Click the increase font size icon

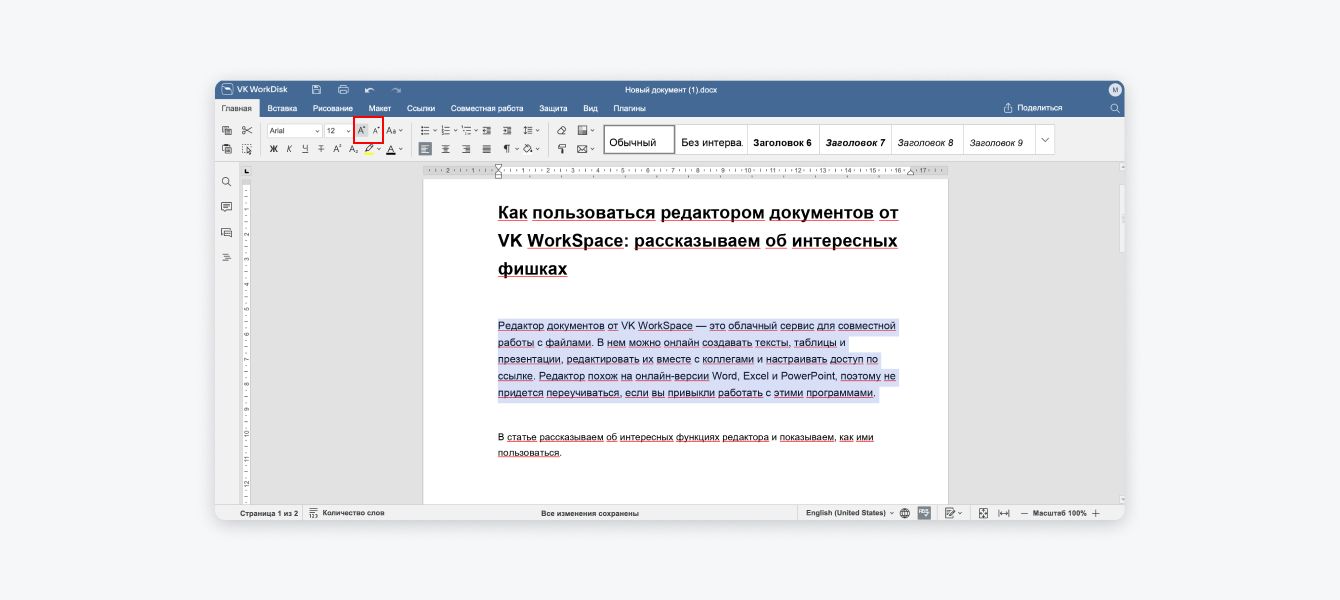[x=362, y=131]
